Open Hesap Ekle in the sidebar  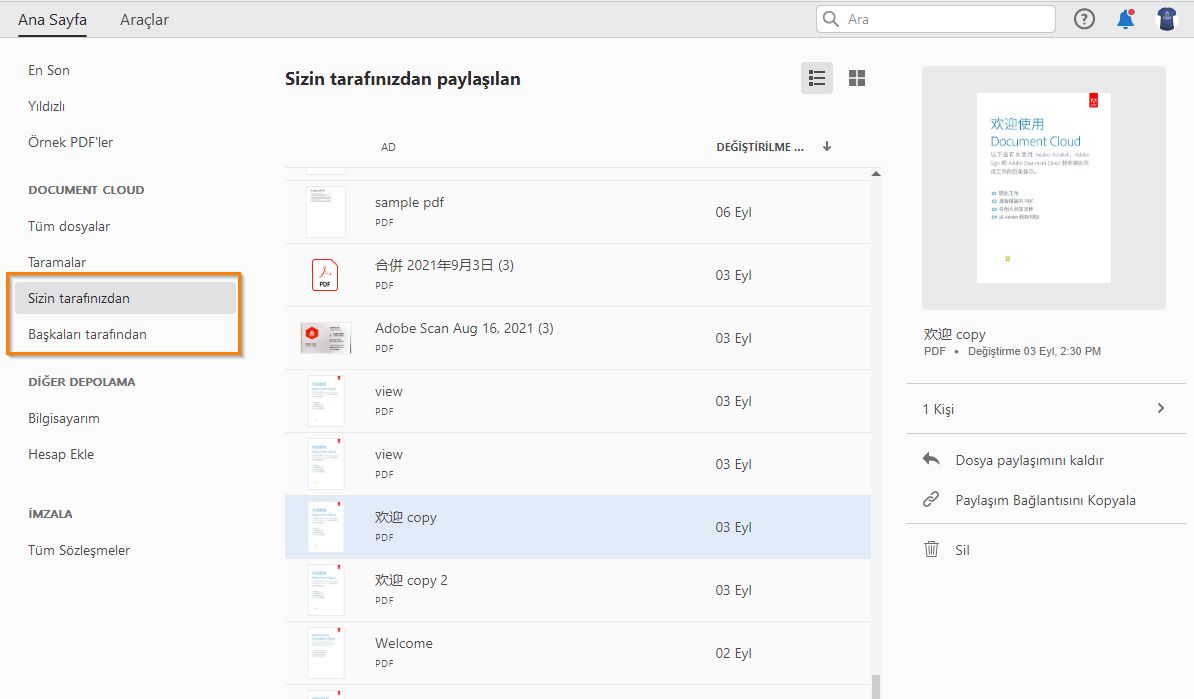(61, 454)
